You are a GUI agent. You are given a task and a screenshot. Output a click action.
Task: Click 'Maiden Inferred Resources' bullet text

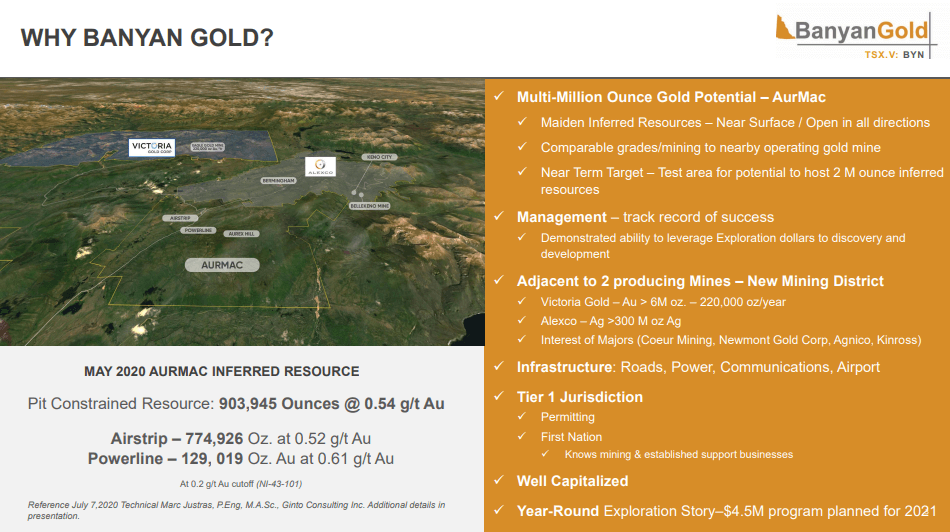click(735, 122)
